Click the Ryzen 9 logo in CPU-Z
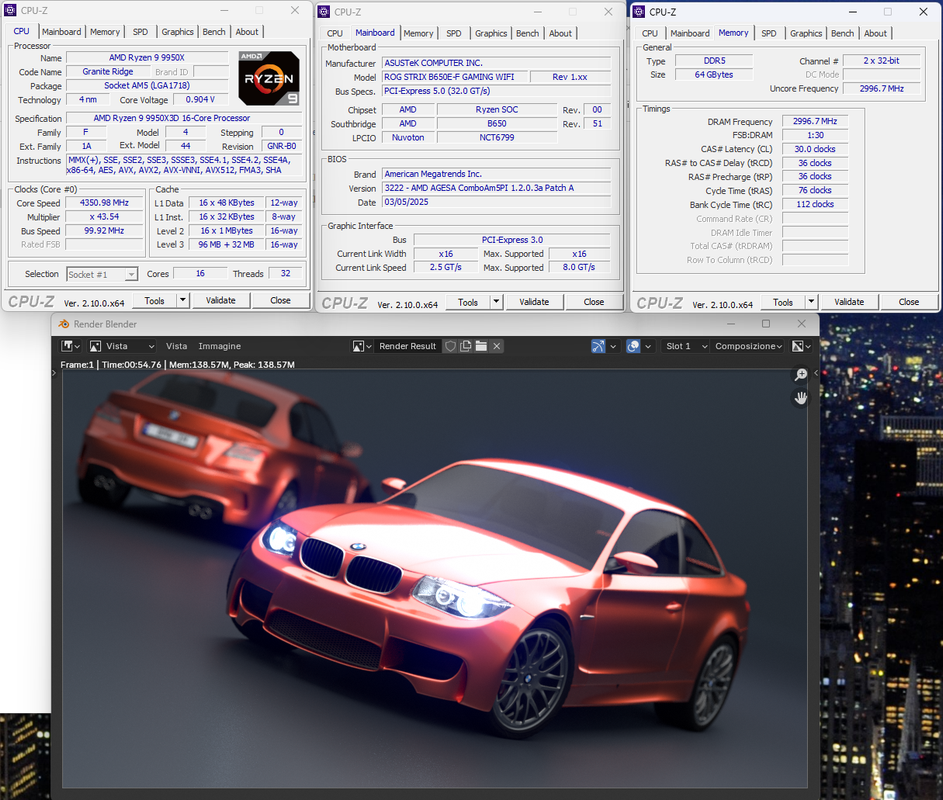Viewport: 943px width, 800px height. click(269, 78)
